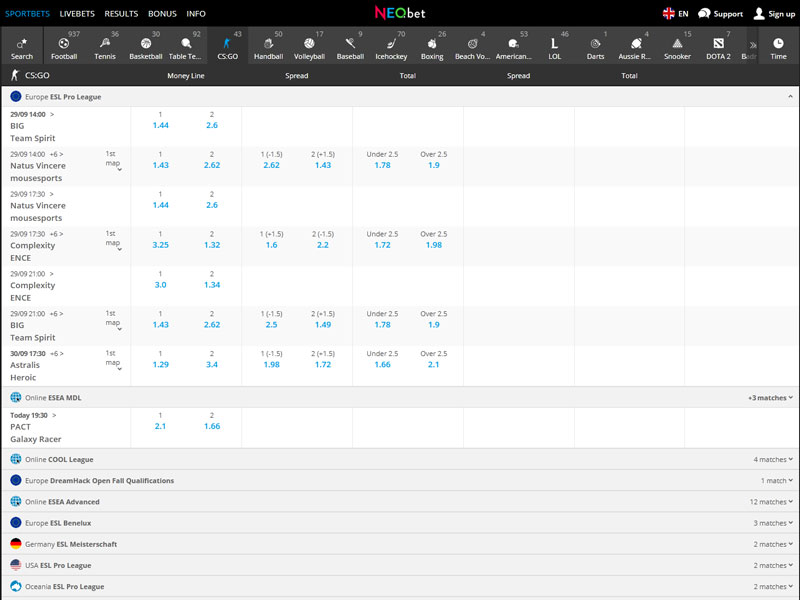Pick Astralis -1.5 spread at 1.98

[x=271, y=365]
